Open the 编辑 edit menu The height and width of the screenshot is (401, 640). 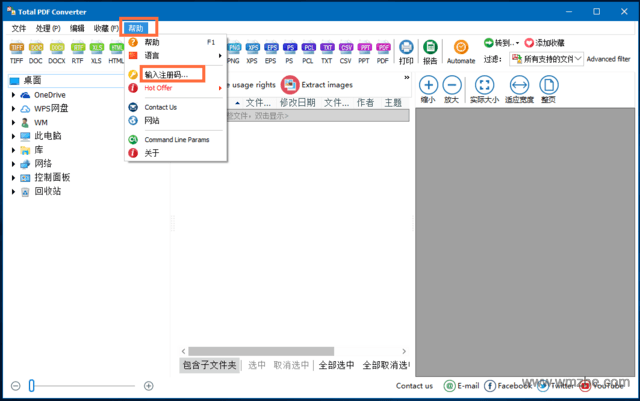click(x=77, y=28)
